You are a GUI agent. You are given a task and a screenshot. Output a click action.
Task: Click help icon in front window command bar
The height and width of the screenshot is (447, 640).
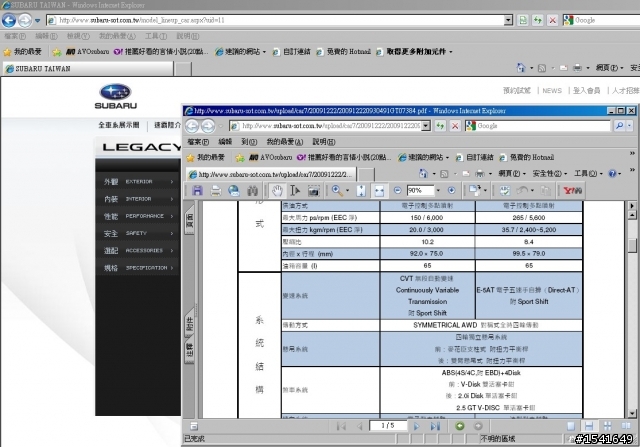(x=612, y=173)
